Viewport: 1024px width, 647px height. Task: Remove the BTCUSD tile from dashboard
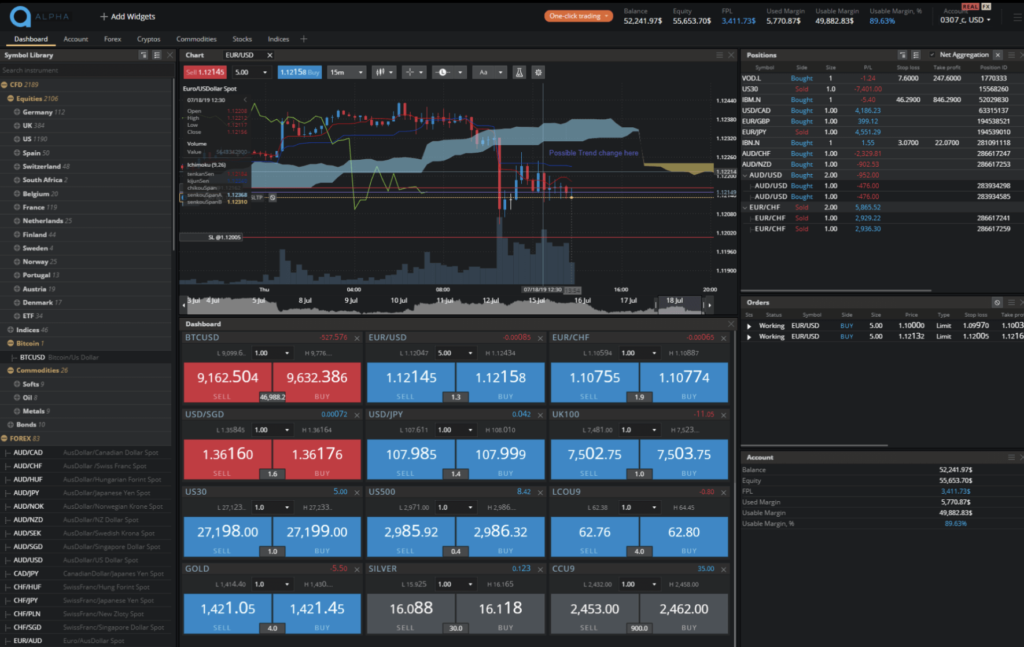(357, 338)
